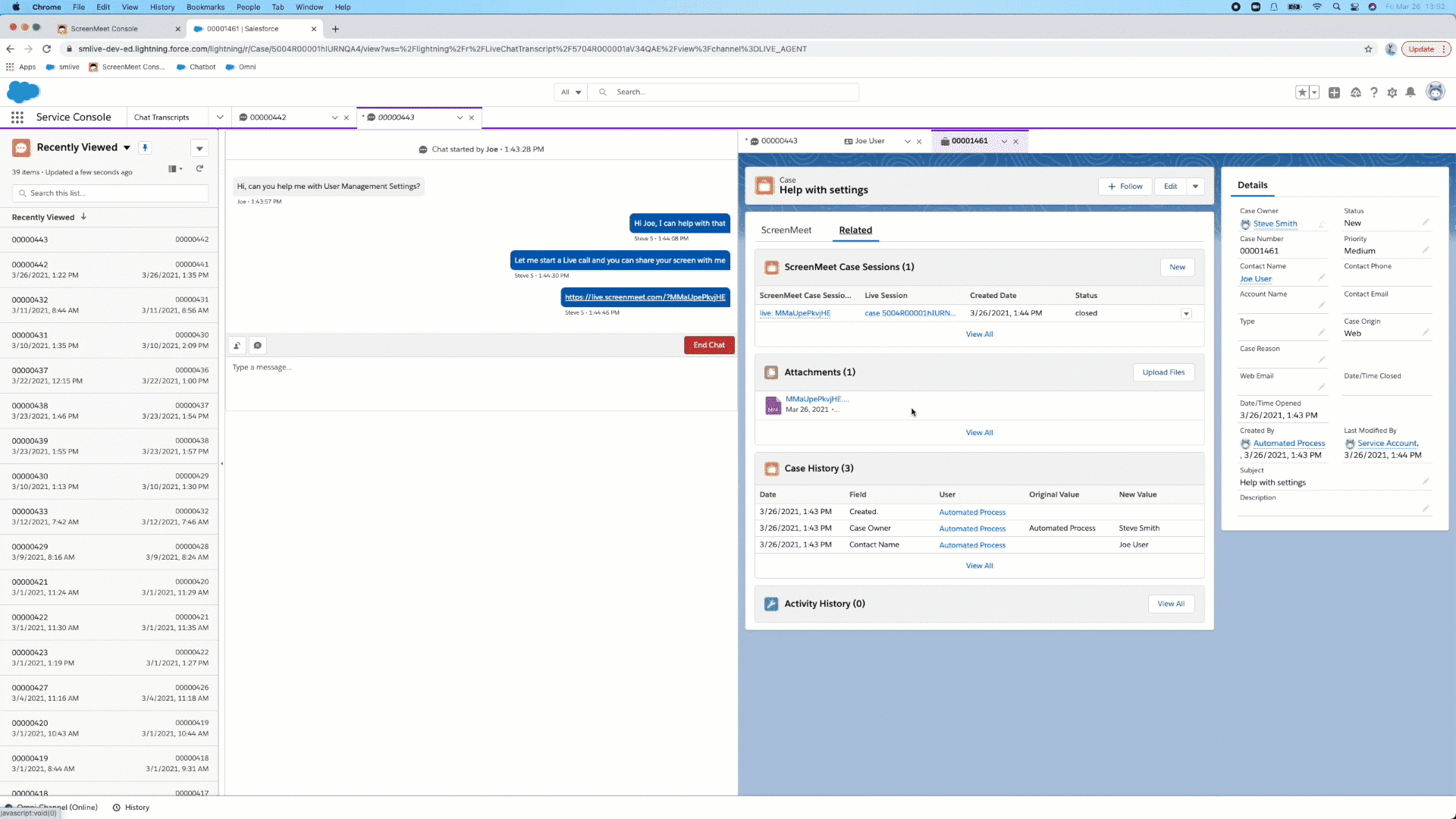Open row actions for closed session
This screenshot has width=1456, height=819.
[x=1186, y=314]
